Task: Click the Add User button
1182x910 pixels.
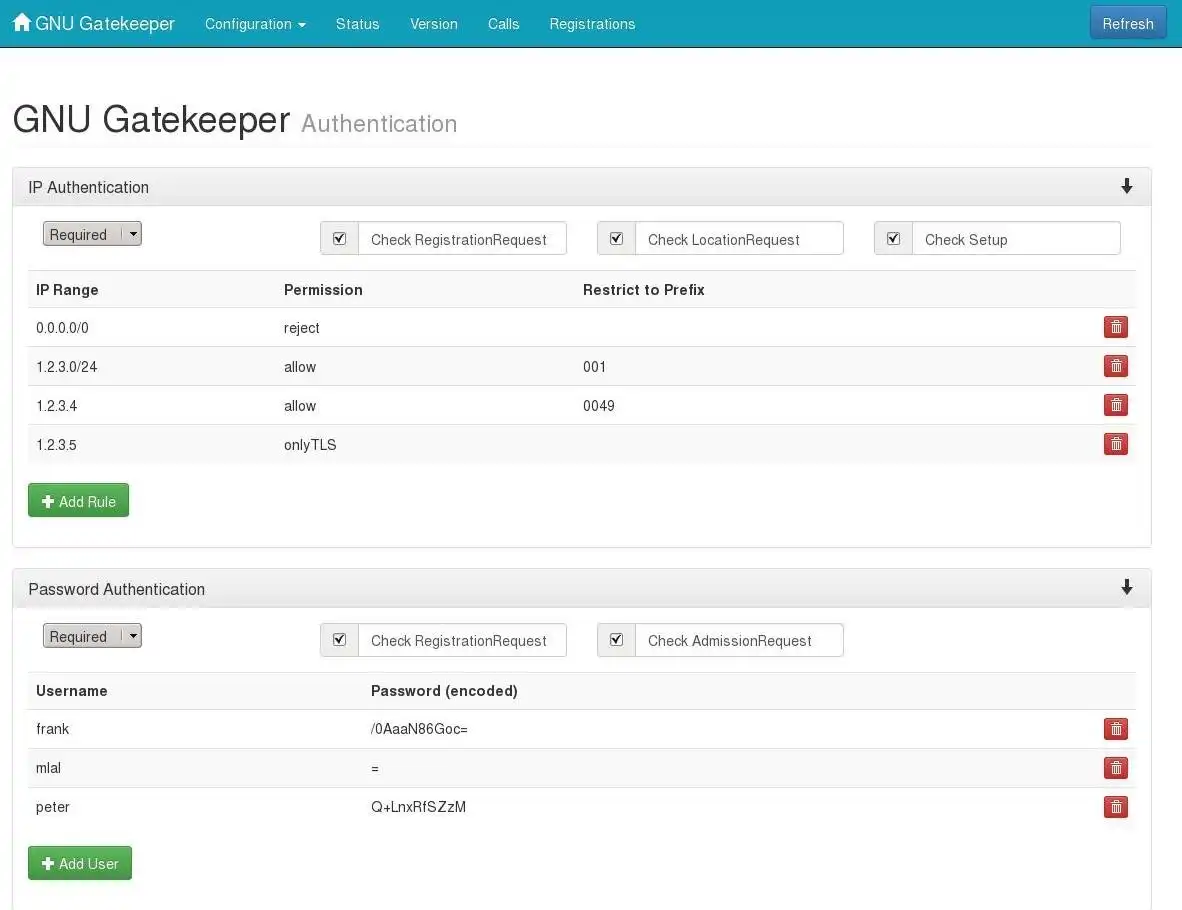Action: (80, 863)
